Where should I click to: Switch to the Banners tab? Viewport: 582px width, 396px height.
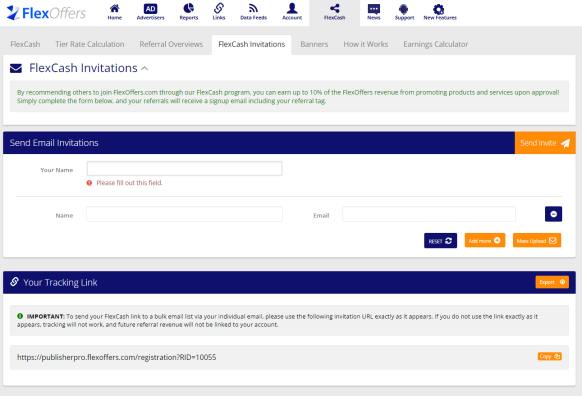coord(314,44)
